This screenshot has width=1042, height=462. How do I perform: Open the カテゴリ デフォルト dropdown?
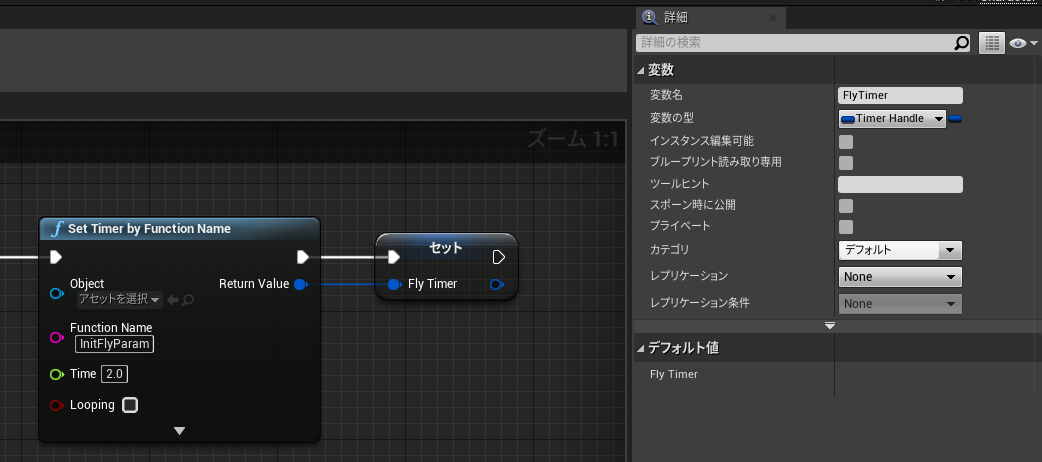coord(900,251)
